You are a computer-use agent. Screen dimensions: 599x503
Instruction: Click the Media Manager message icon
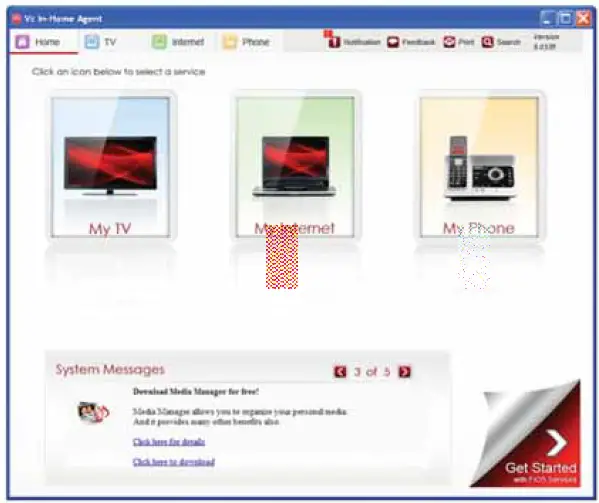(93, 412)
